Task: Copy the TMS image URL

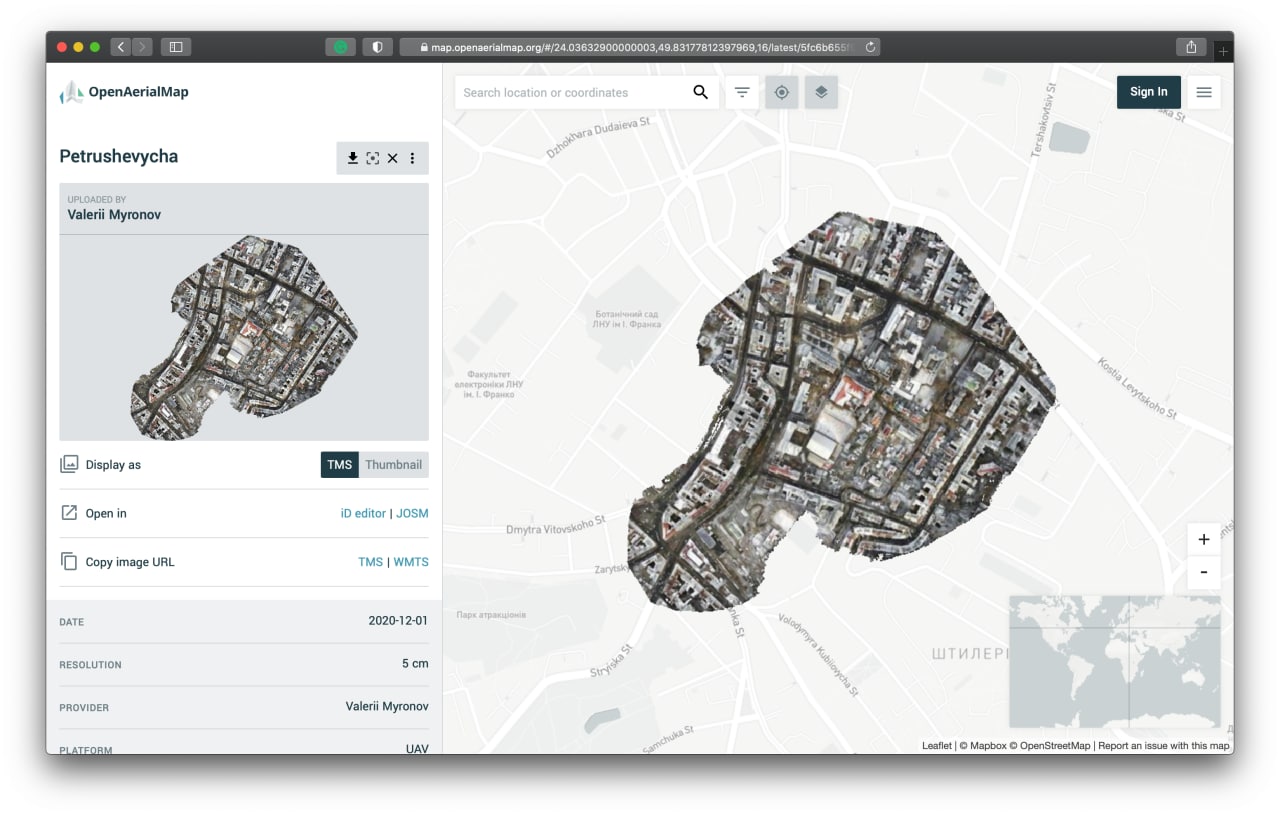Action: click(x=370, y=562)
